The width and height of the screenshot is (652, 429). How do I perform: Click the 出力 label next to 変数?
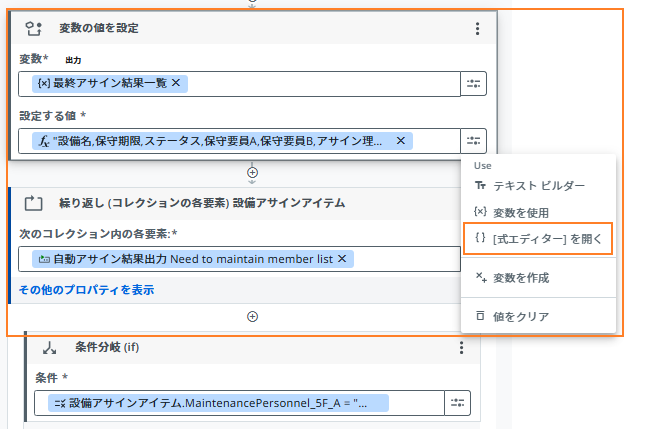[x=73, y=60]
